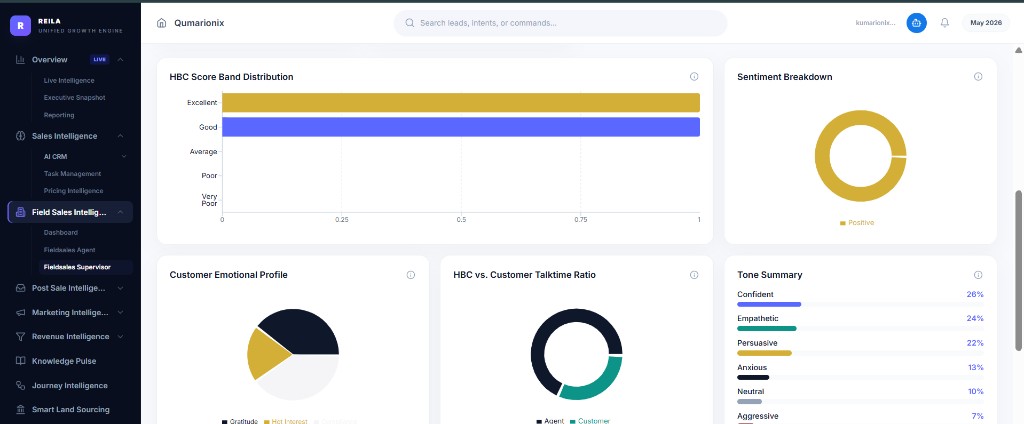The image size is (1024, 424).
Task: Click the LIVE badge next to Overview
Action: (99, 59)
